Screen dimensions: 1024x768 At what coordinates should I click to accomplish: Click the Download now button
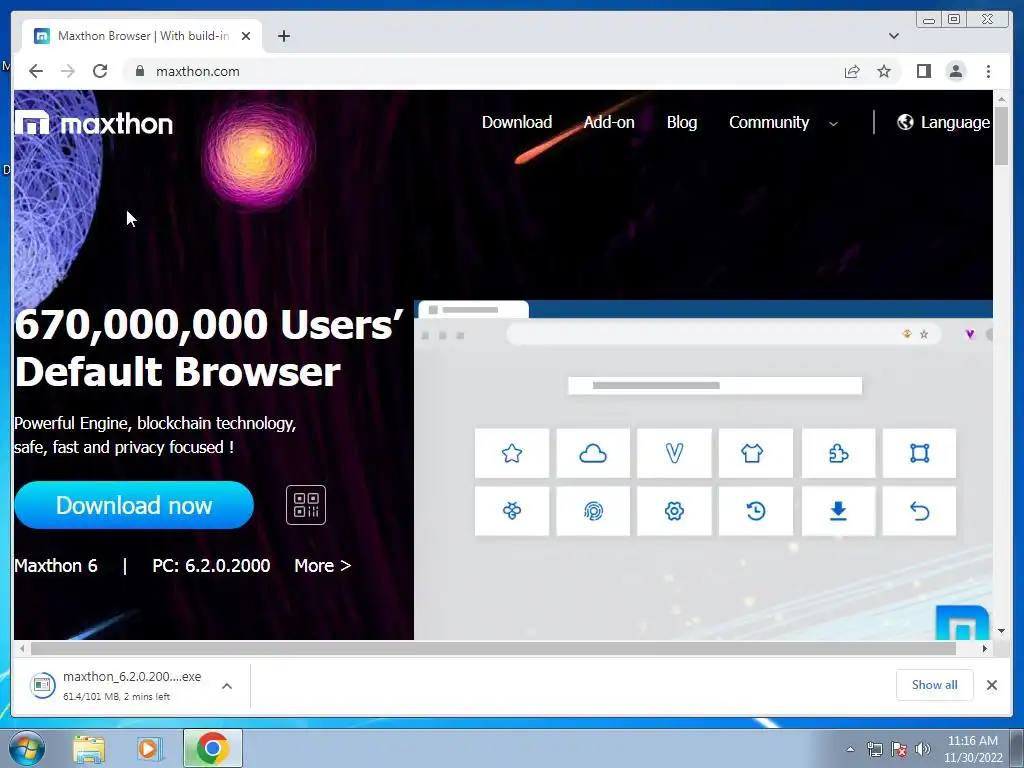(x=134, y=505)
